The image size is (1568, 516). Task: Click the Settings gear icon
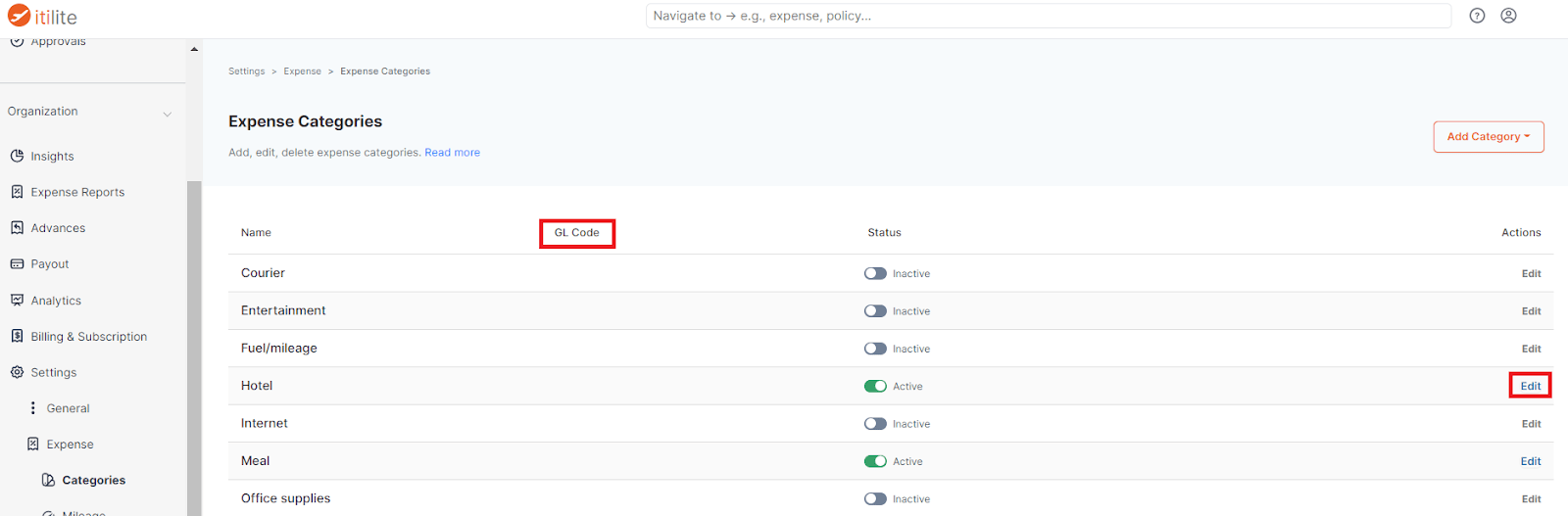coord(17,372)
